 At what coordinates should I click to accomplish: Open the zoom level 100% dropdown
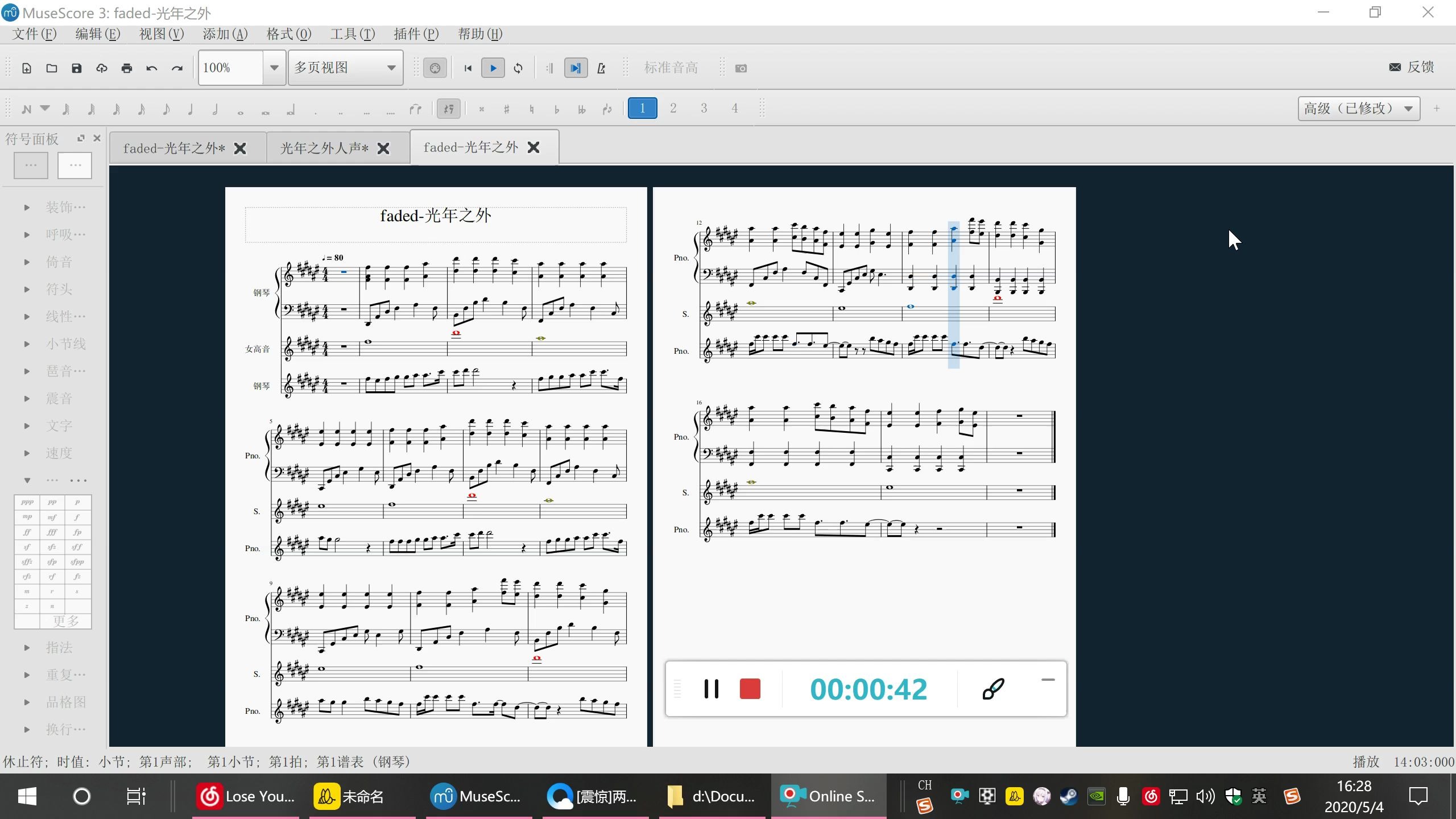pos(274,68)
